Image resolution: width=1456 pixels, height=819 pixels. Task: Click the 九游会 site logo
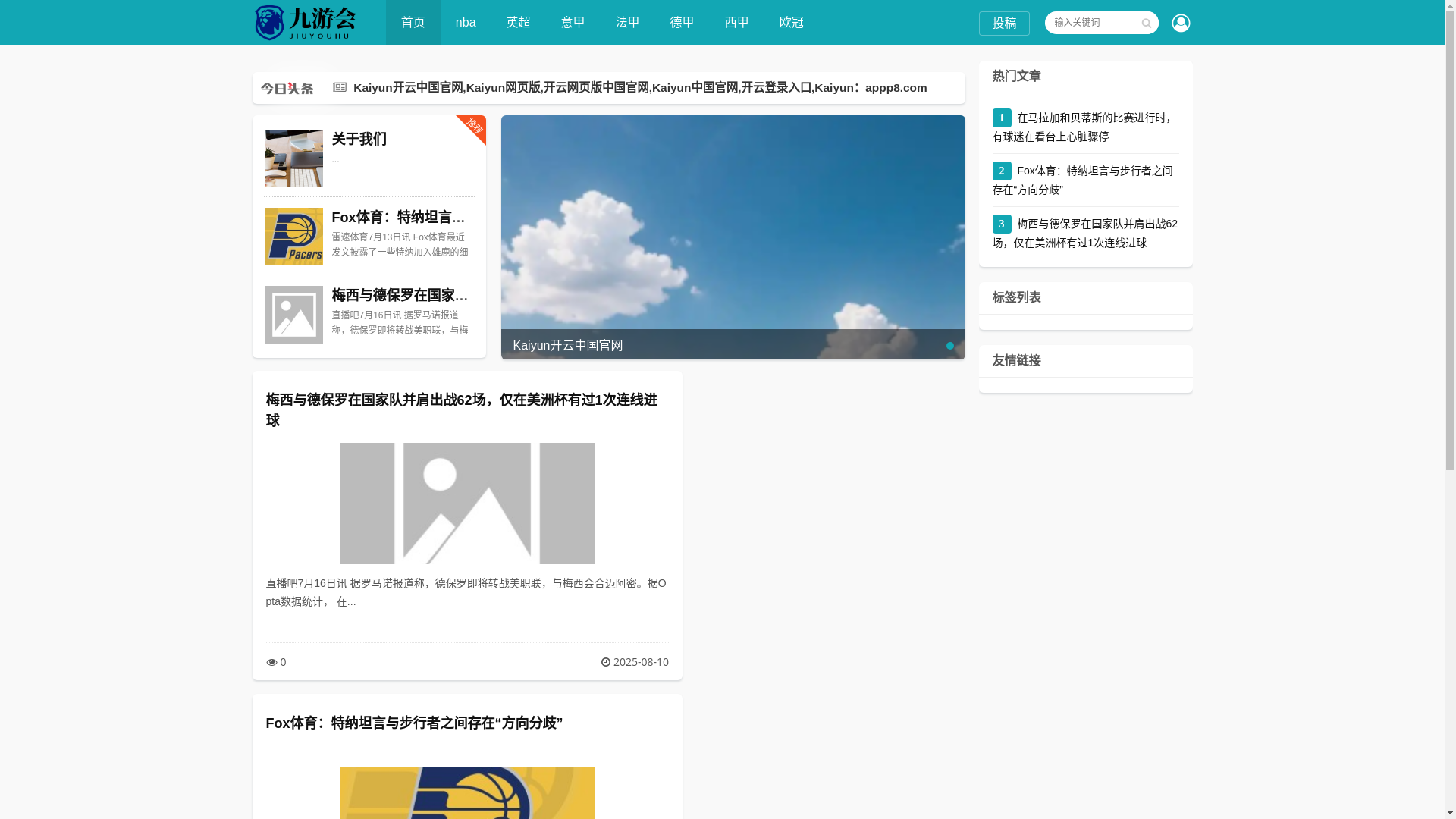click(x=305, y=23)
